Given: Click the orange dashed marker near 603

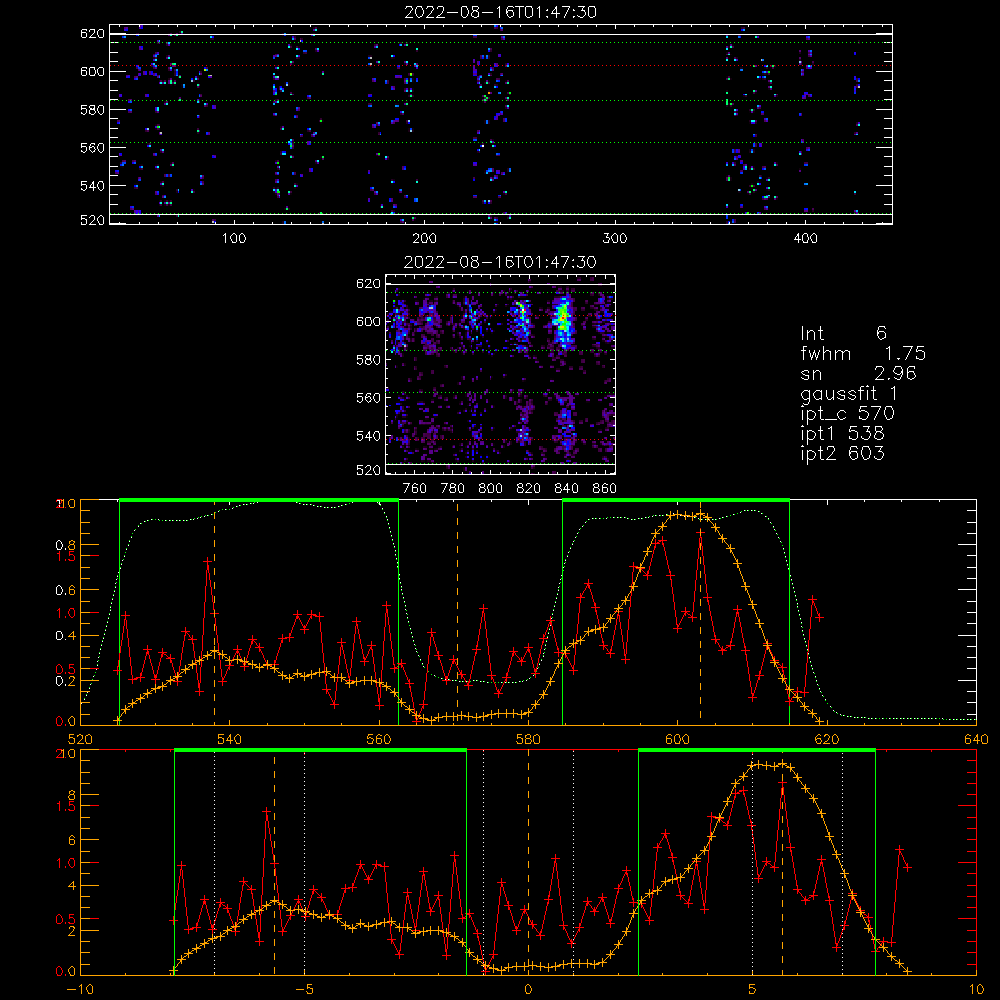Looking at the screenshot, I should (x=700, y=612).
